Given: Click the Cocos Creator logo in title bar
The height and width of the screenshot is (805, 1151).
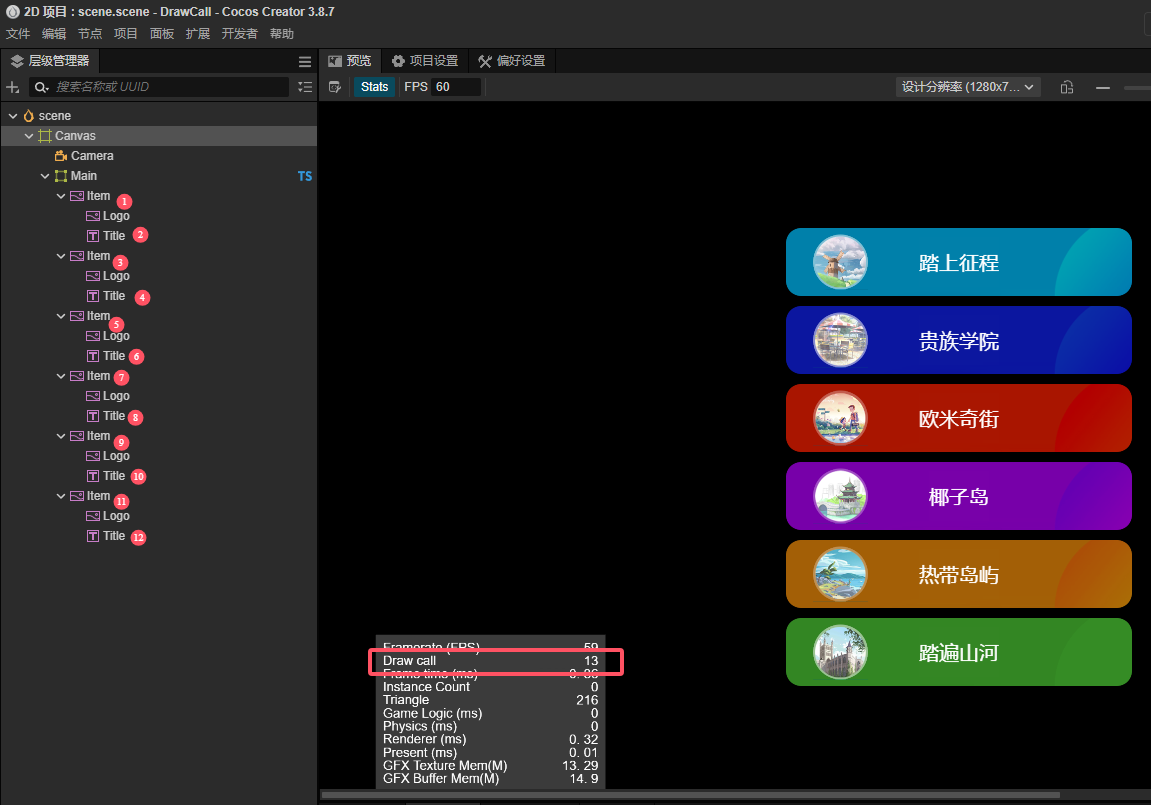Looking at the screenshot, I should point(12,12).
